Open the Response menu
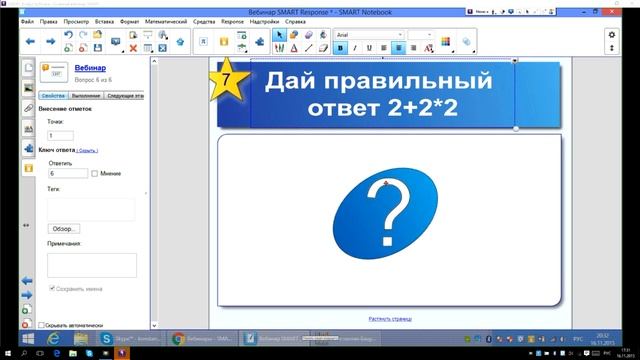 232,22
